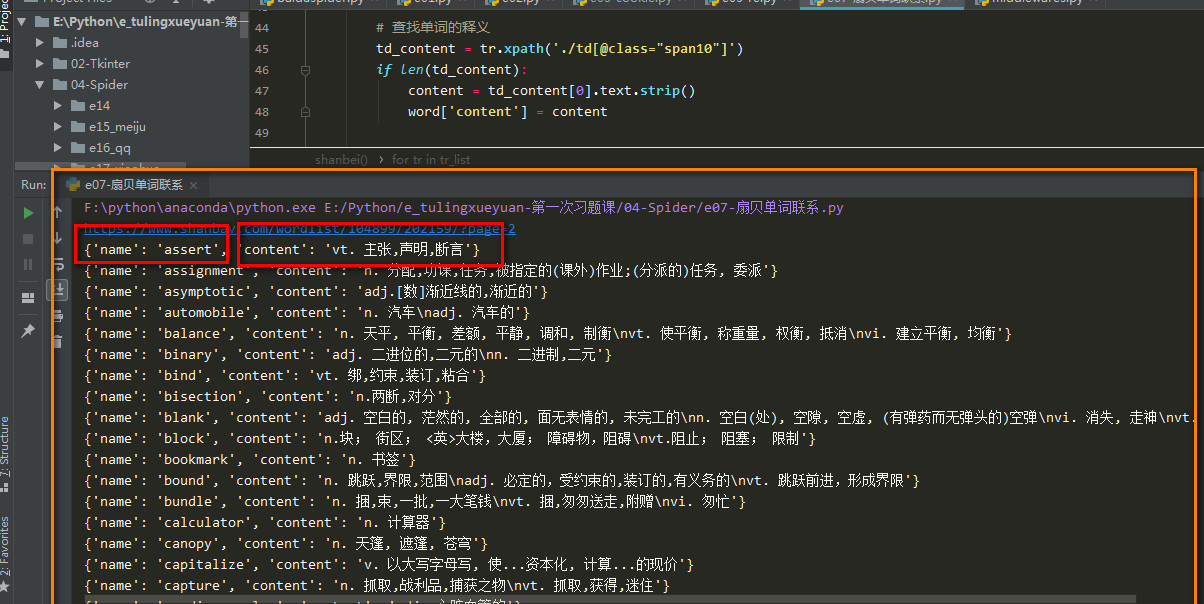Toggle the pin tab button in Run panel

[29, 330]
